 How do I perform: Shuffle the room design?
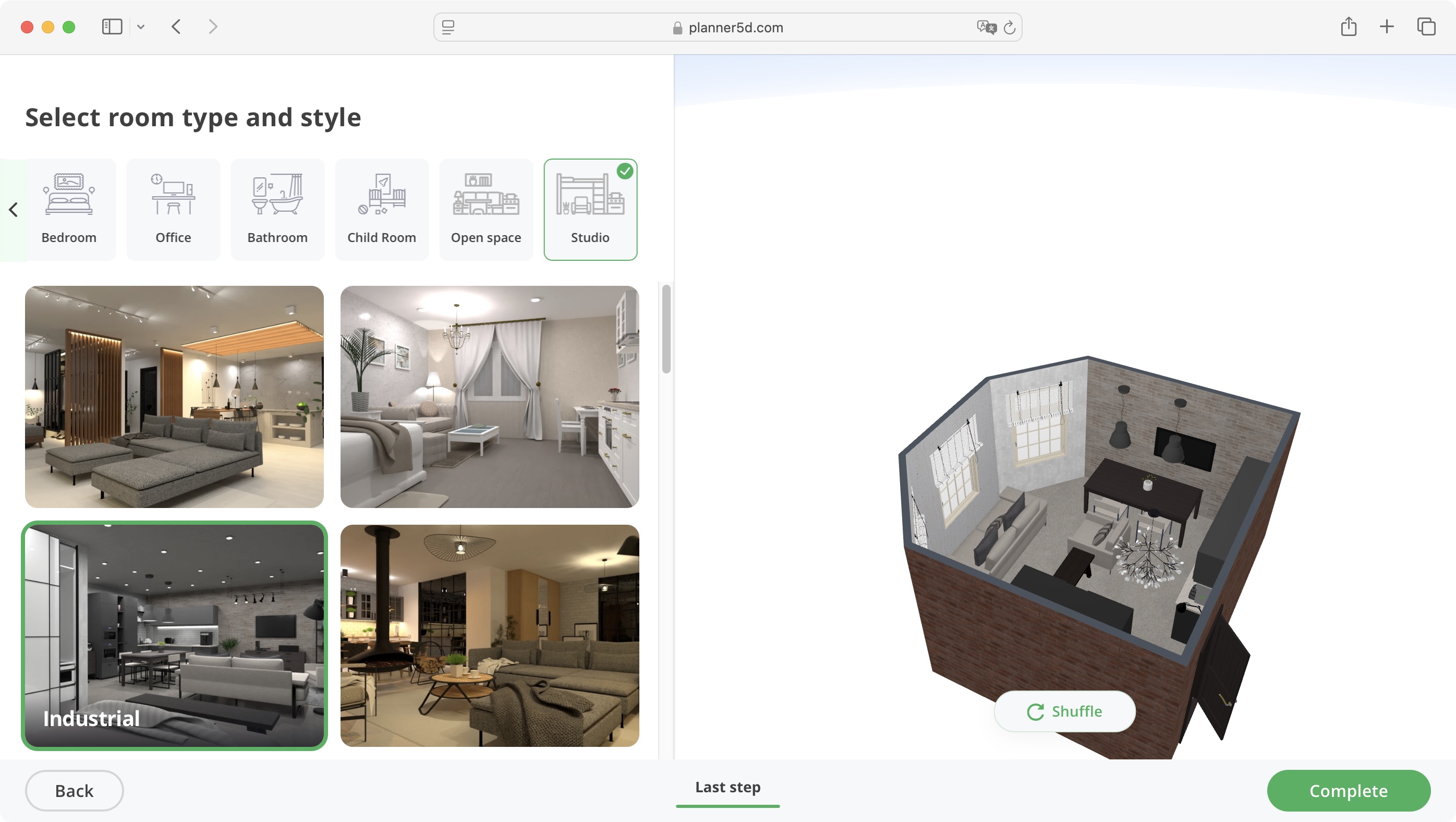[x=1064, y=711]
